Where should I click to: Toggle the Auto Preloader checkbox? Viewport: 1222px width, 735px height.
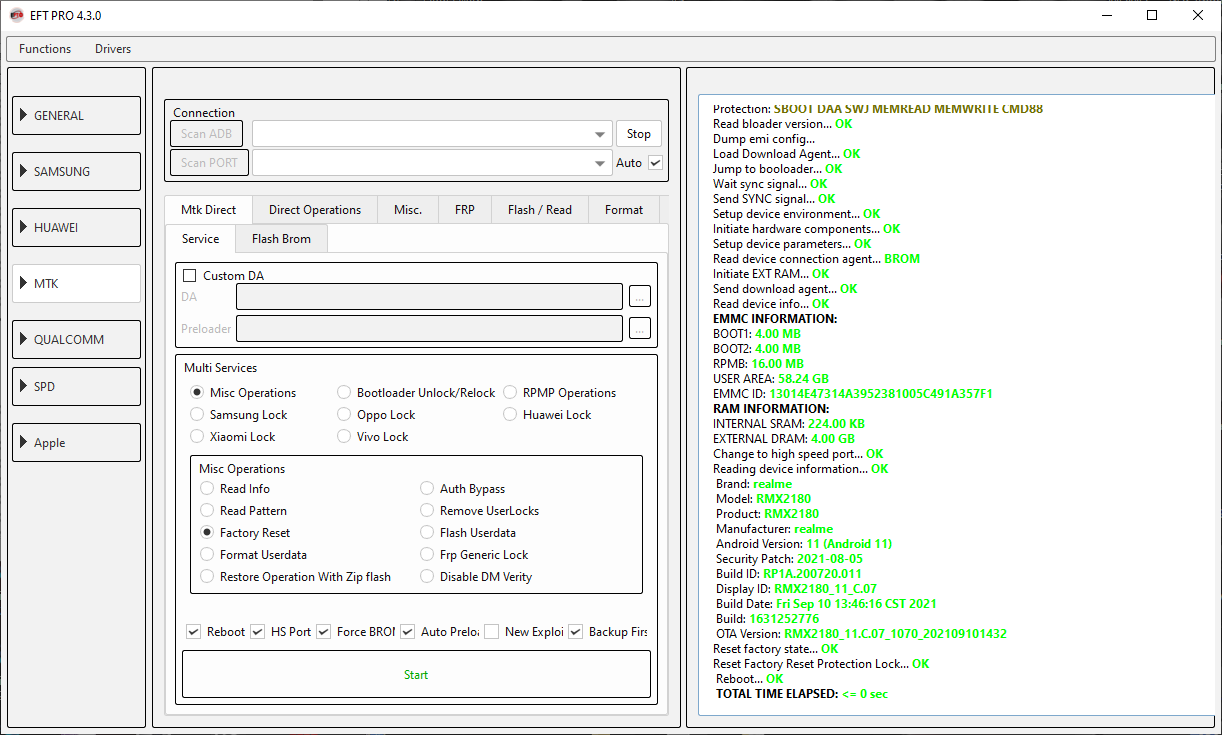click(x=407, y=632)
